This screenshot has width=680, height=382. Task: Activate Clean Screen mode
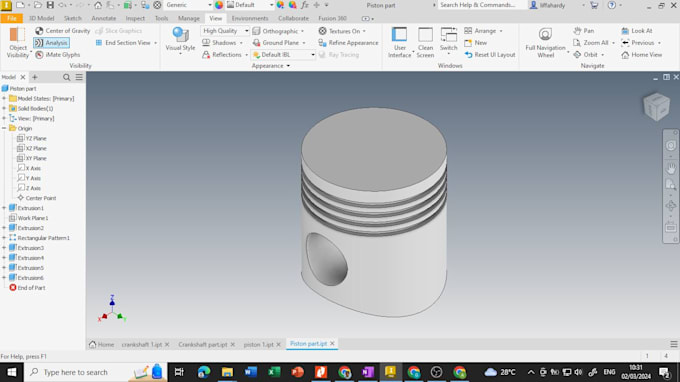(425, 42)
